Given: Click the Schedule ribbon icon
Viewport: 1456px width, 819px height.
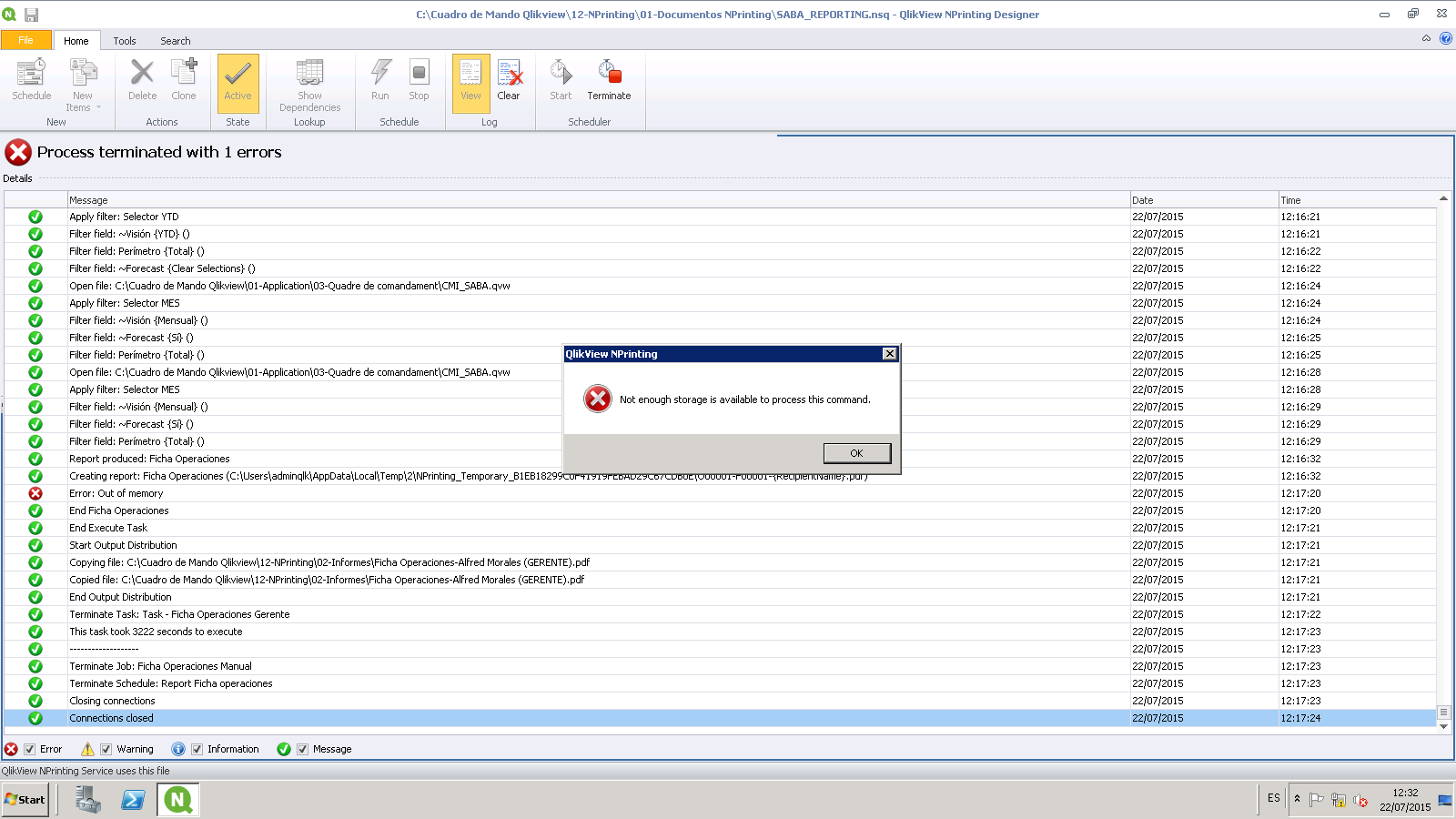Looking at the screenshot, I should click(31, 80).
